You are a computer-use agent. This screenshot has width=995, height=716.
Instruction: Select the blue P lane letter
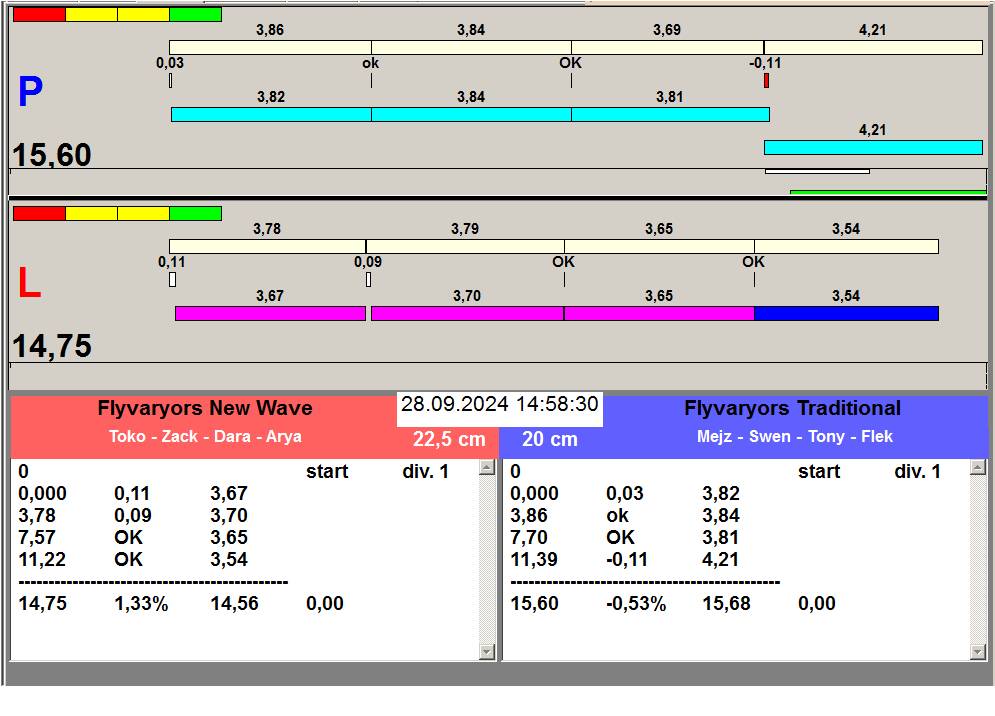click(30, 93)
